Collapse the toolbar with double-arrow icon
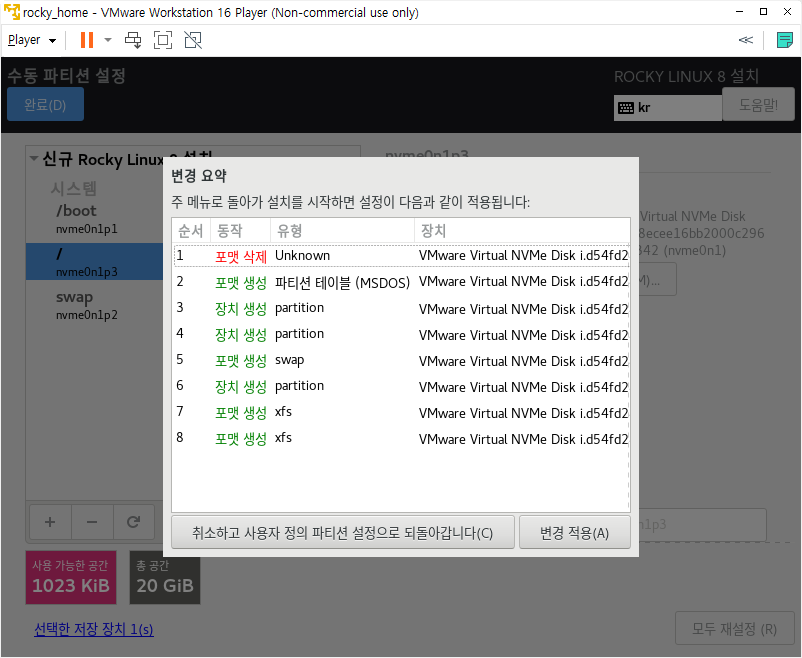The image size is (802, 658). pos(746,40)
